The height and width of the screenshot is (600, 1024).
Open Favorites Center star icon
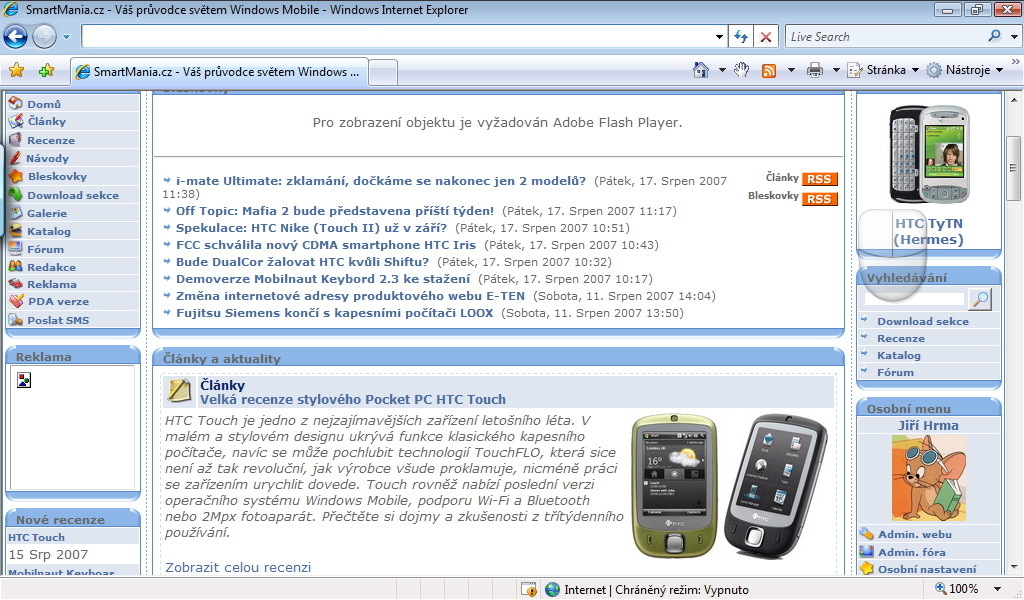pos(16,71)
